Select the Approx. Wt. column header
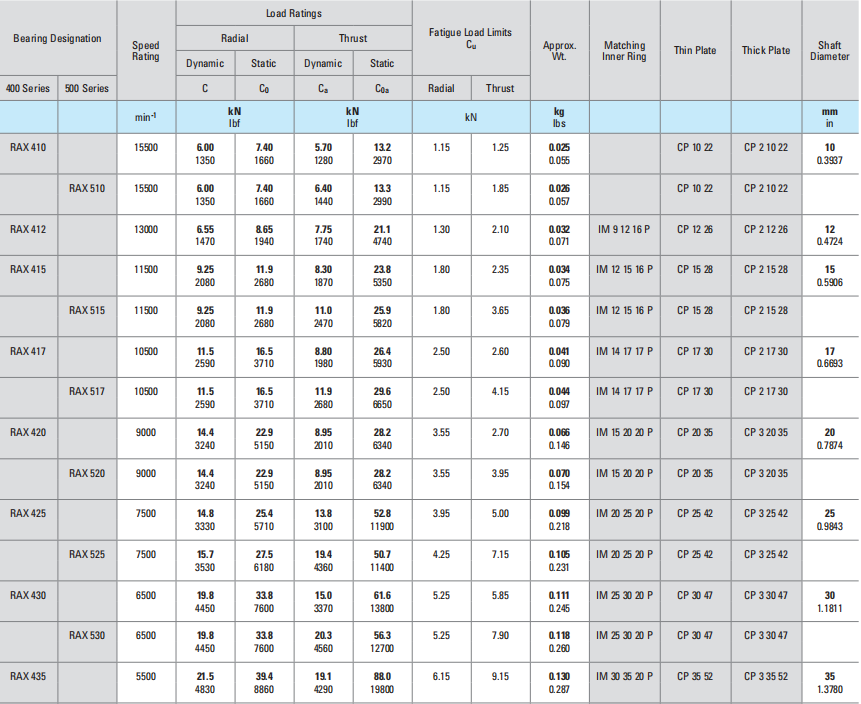Viewport: 861px width, 704px height. [559, 51]
